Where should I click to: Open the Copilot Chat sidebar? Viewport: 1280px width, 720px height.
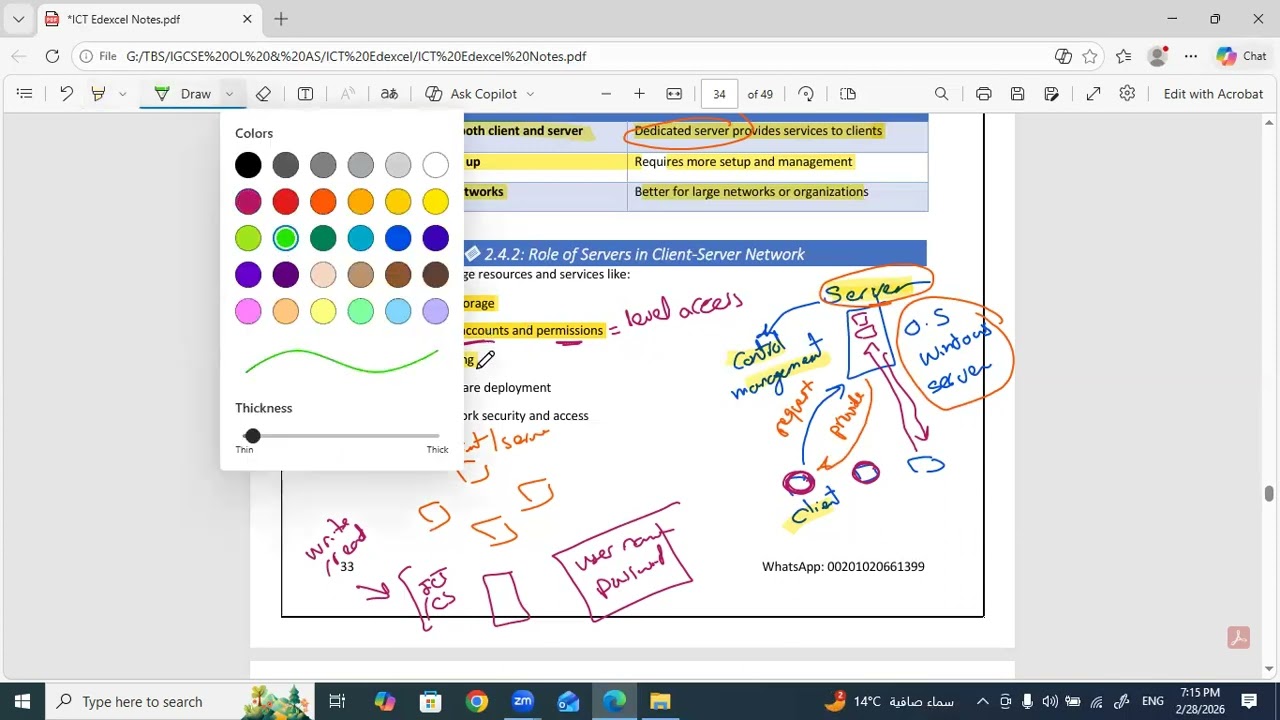click(x=1242, y=56)
